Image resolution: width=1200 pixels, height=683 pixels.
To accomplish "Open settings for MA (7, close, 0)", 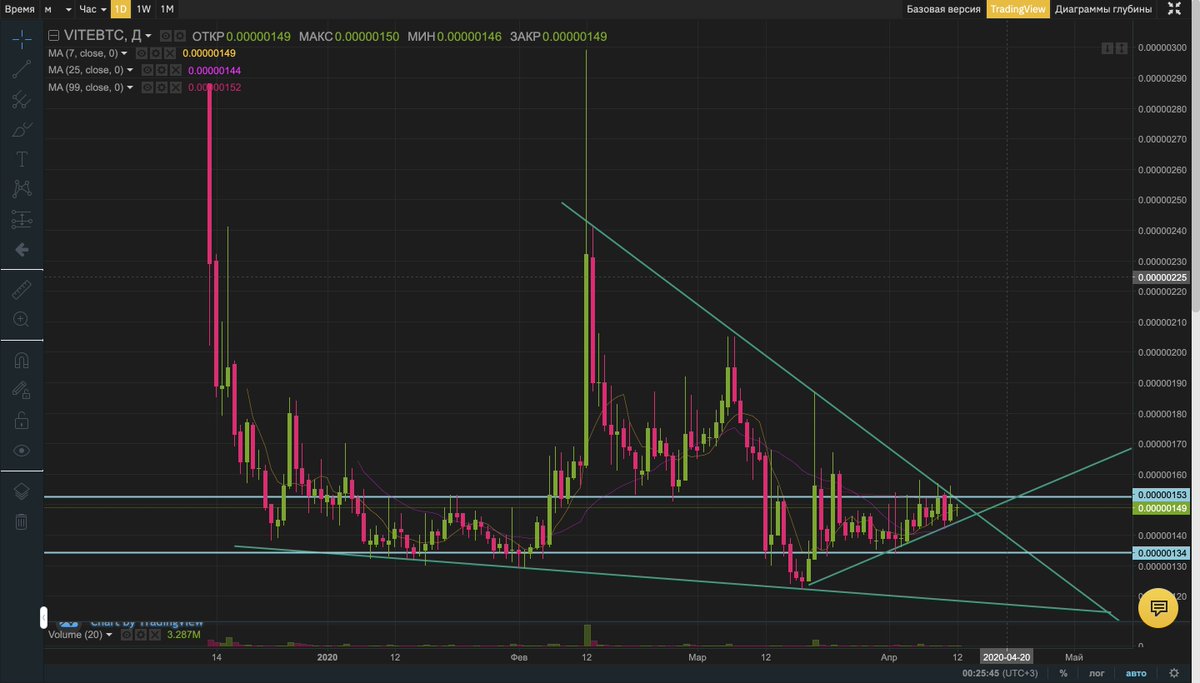I will [x=156, y=53].
